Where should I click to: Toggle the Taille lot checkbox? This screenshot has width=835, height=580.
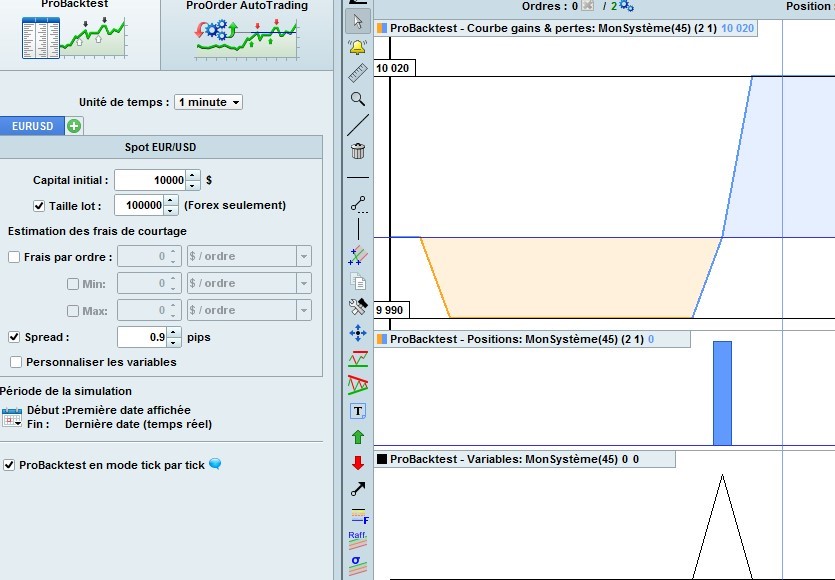point(39,206)
